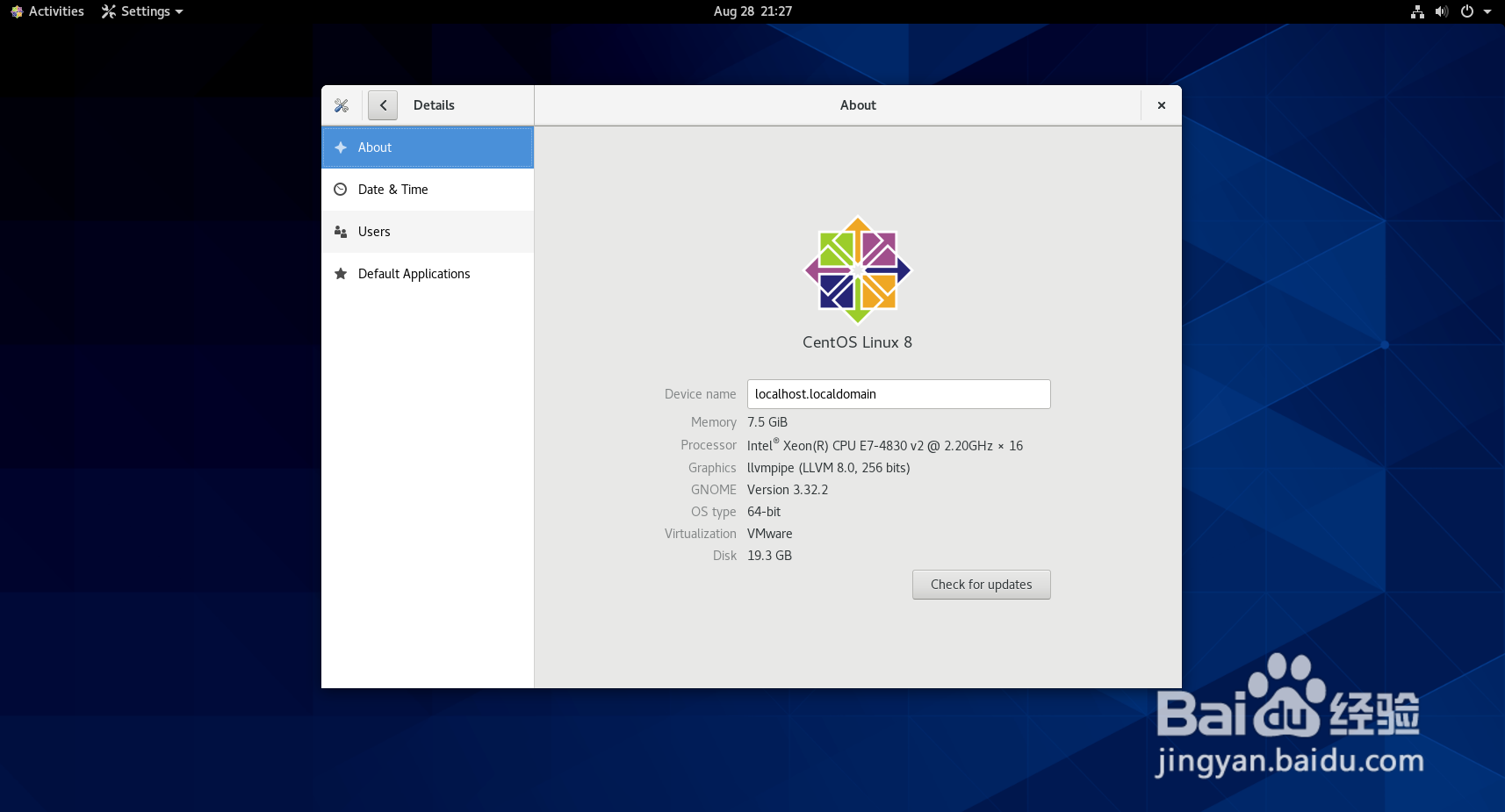Click the Memory value 7.5 GiB
This screenshot has width=1505, height=812.
[767, 422]
